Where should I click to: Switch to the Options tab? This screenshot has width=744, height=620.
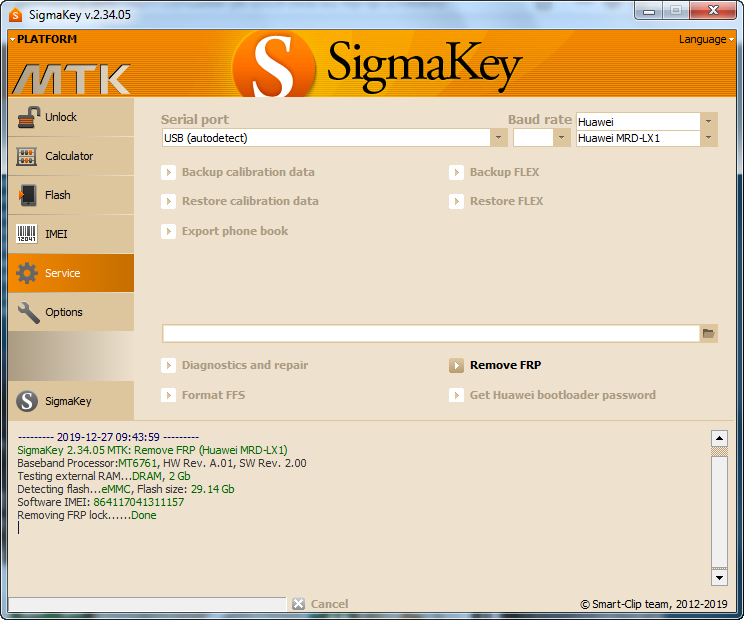coord(71,312)
